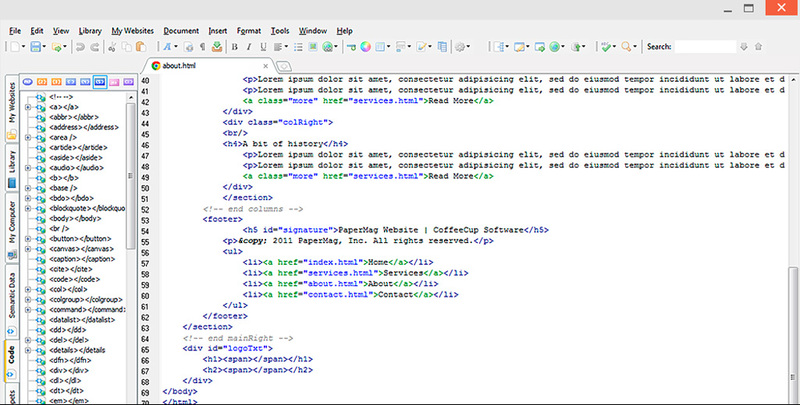Image resolution: width=800 pixels, height=405 pixels.
Task: Click the download tray icon in toolbar
Action: (x=217, y=47)
